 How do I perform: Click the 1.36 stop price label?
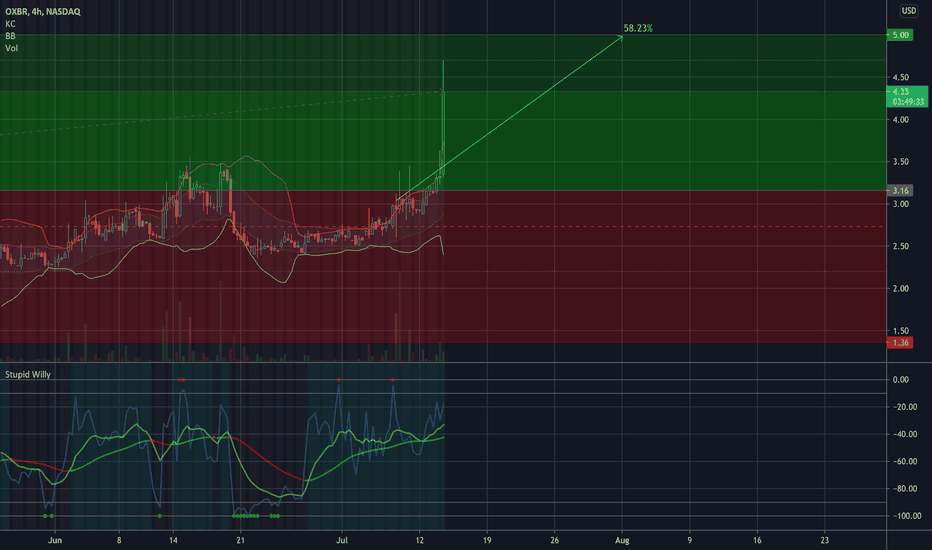tap(900, 343)
